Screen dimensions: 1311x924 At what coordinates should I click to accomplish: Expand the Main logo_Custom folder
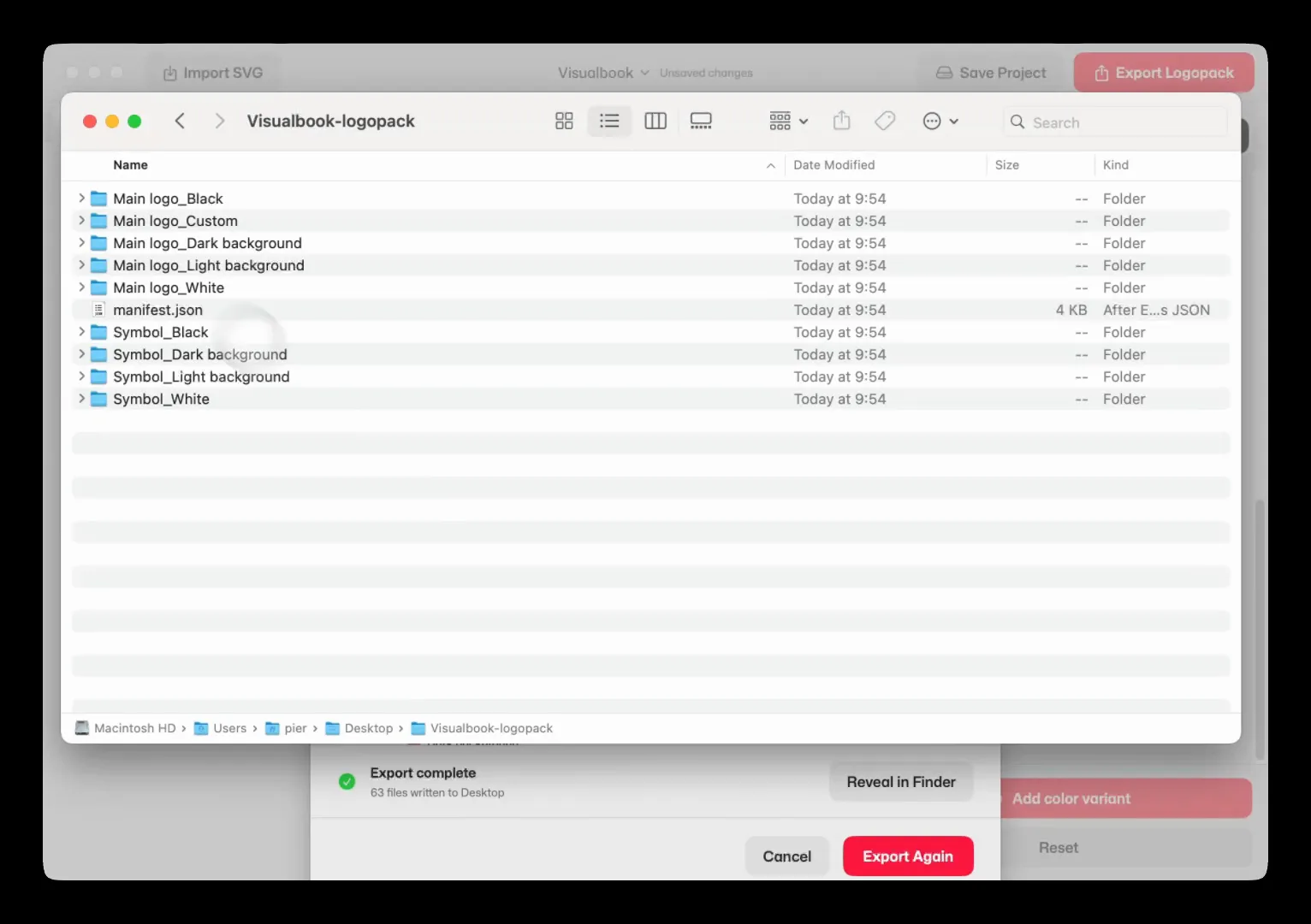pyautogui.click(x=81, y=221)
